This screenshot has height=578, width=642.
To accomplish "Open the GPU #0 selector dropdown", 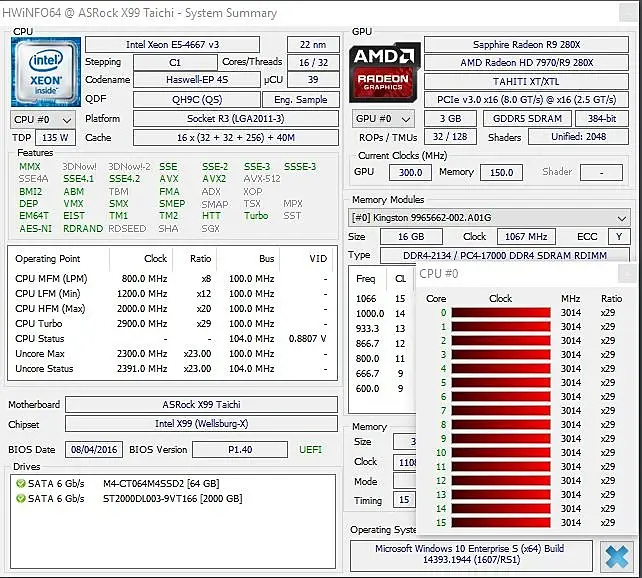I will tap(383, 119).
